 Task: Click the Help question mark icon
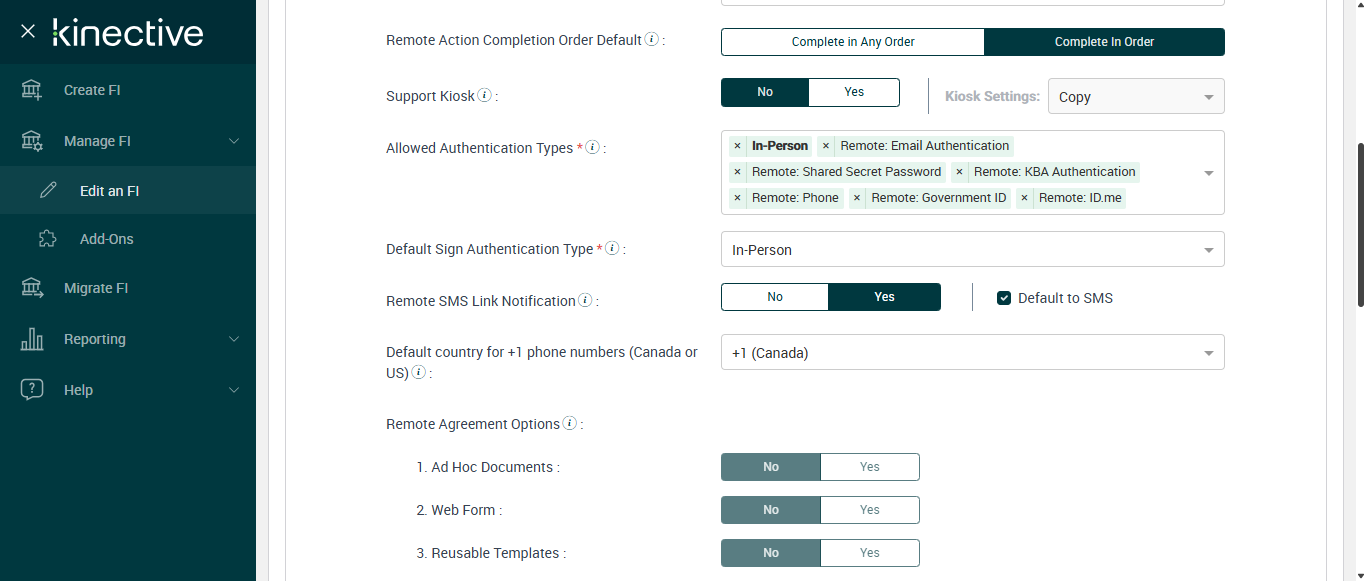click(32, 390)
